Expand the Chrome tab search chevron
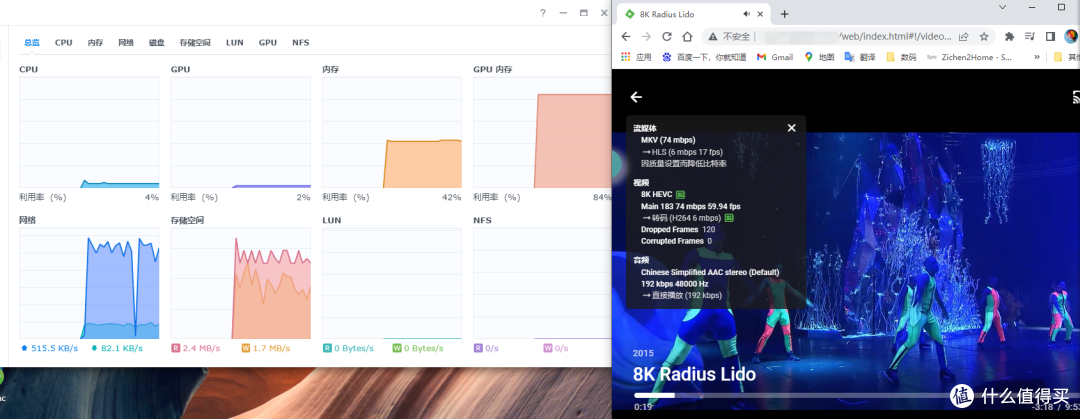 (1004, 7)
